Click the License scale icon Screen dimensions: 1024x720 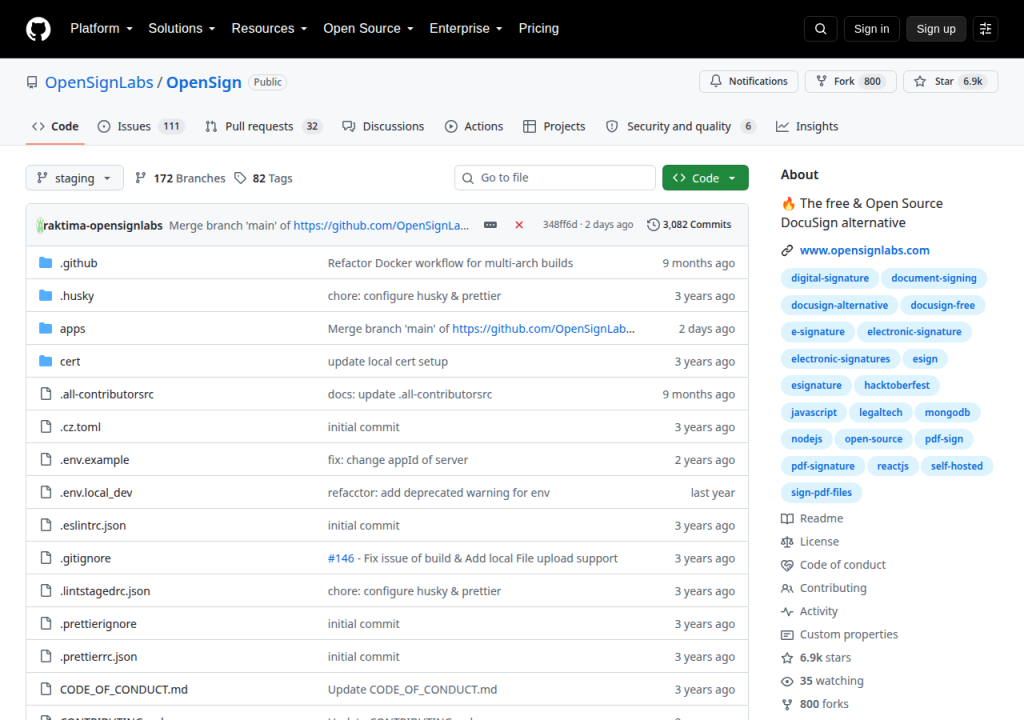point(787,542)
